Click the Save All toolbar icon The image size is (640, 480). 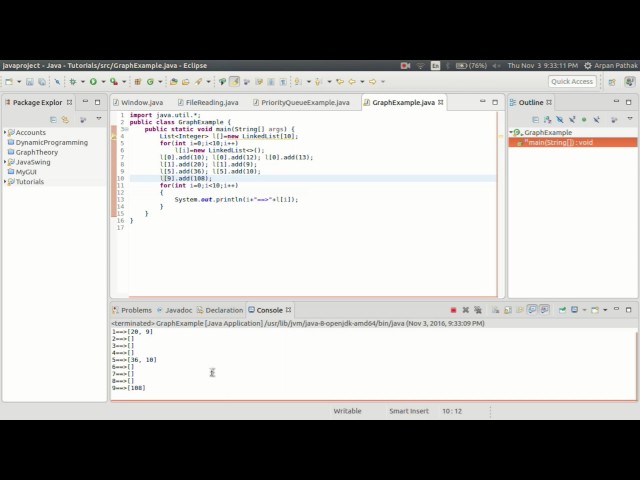coord(42,82)
